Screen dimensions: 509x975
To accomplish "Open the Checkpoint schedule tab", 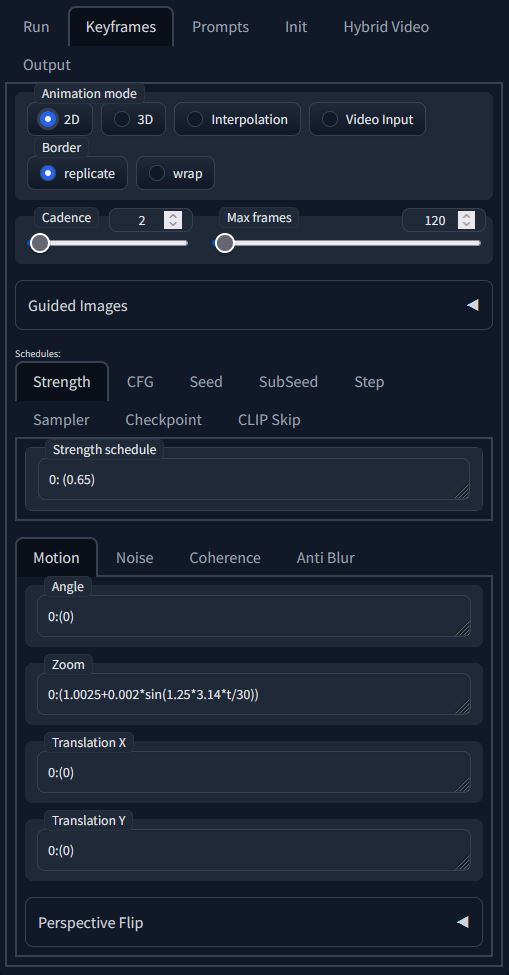I will (163, 420).
